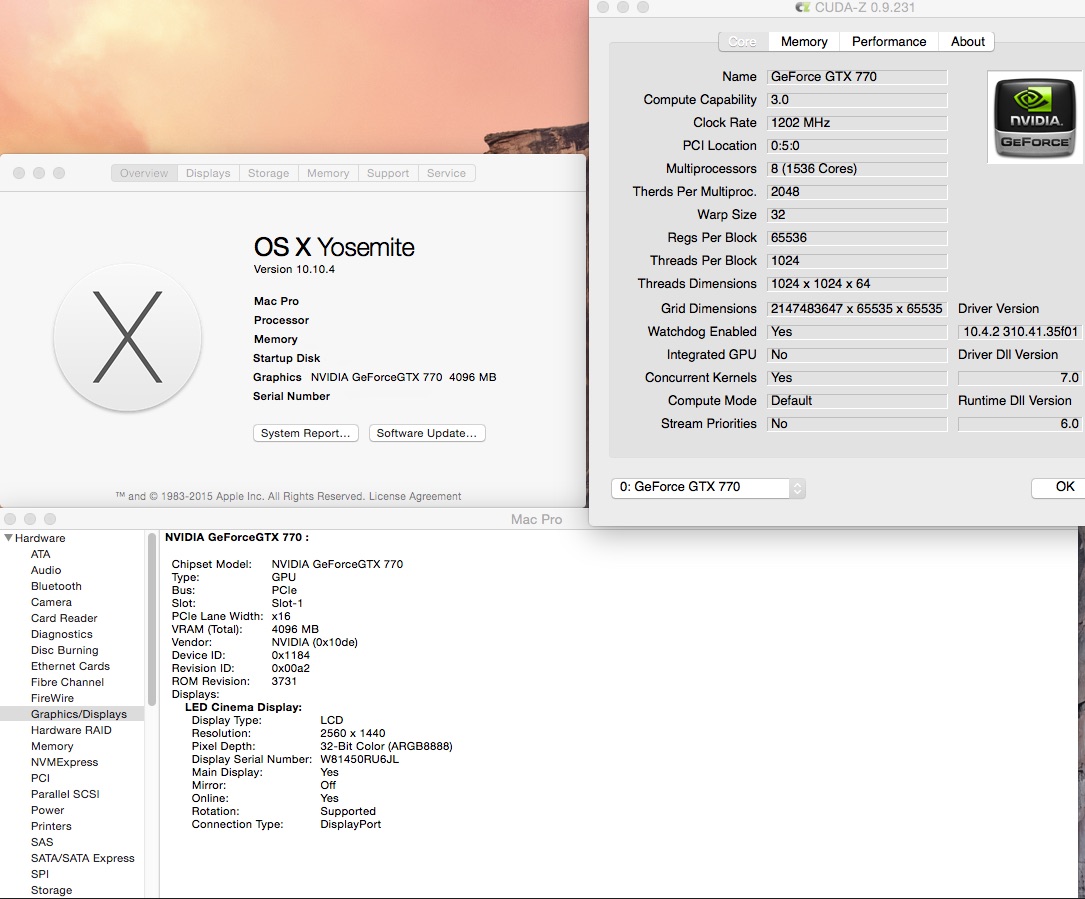The image size is (1085, 899).
Task: Select Storage in the System Report sidebar
Action: click(x=51, y=890)
